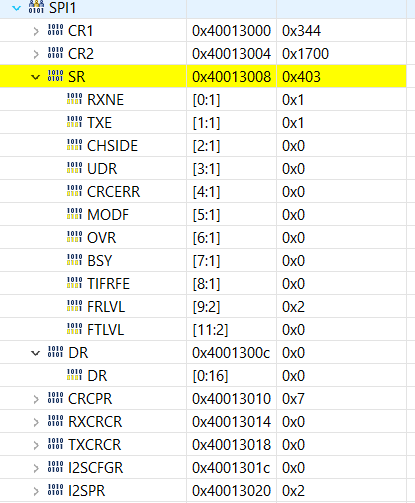The width and height of the screenshot is (415, 503).
Task: Expand the CR2 register
Action: pyautogui.click(x=36, y=54)
